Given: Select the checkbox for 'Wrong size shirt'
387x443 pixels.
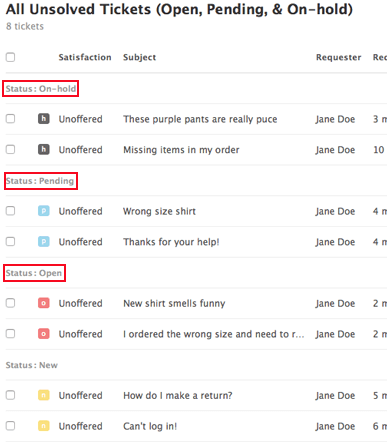Looking at the screenshot, I should [10, 211].
